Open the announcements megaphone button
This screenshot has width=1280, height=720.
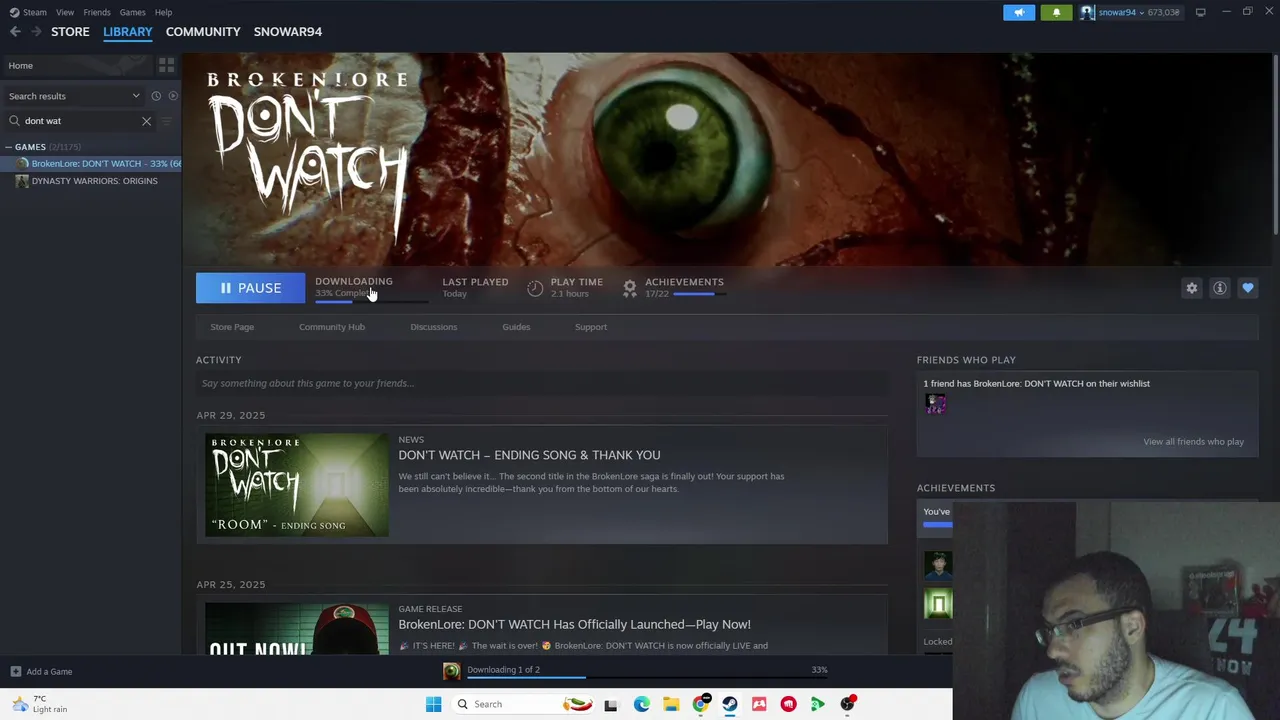click(1019, 12)
